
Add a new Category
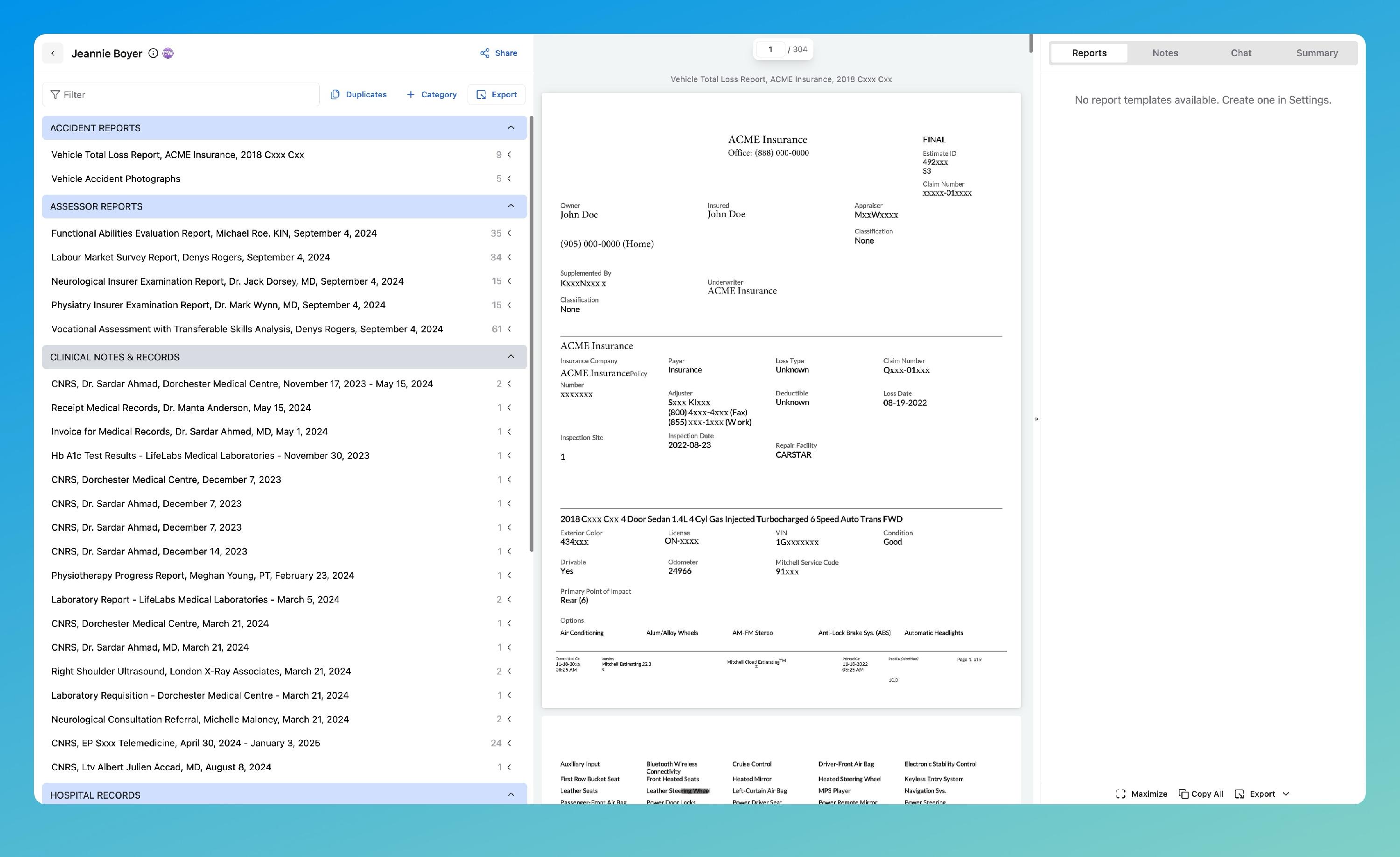(x=432, y=94)
